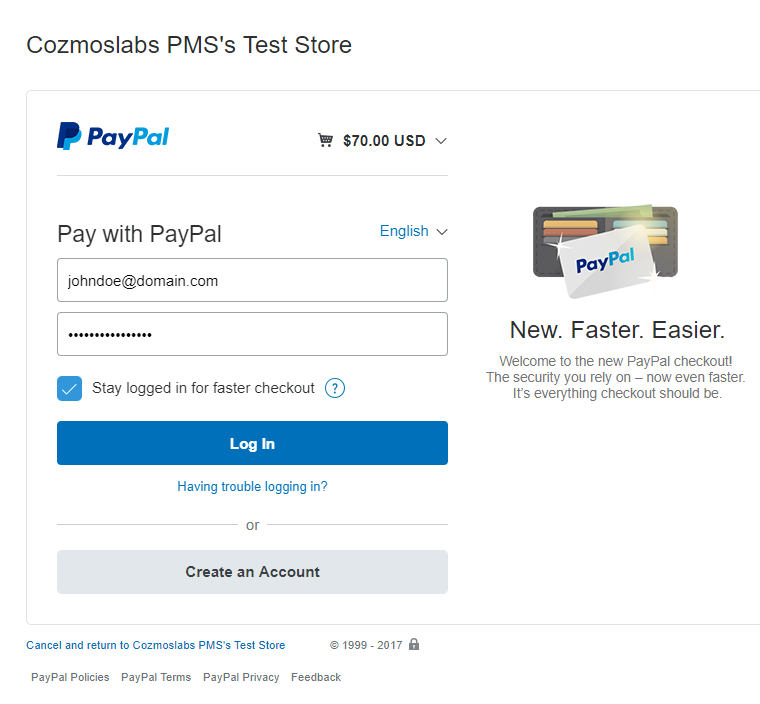Screen dimensions: 760x704
Task: Cancel and return to Cozmoslabs Test Store
Action: click(x=156, y=645)
